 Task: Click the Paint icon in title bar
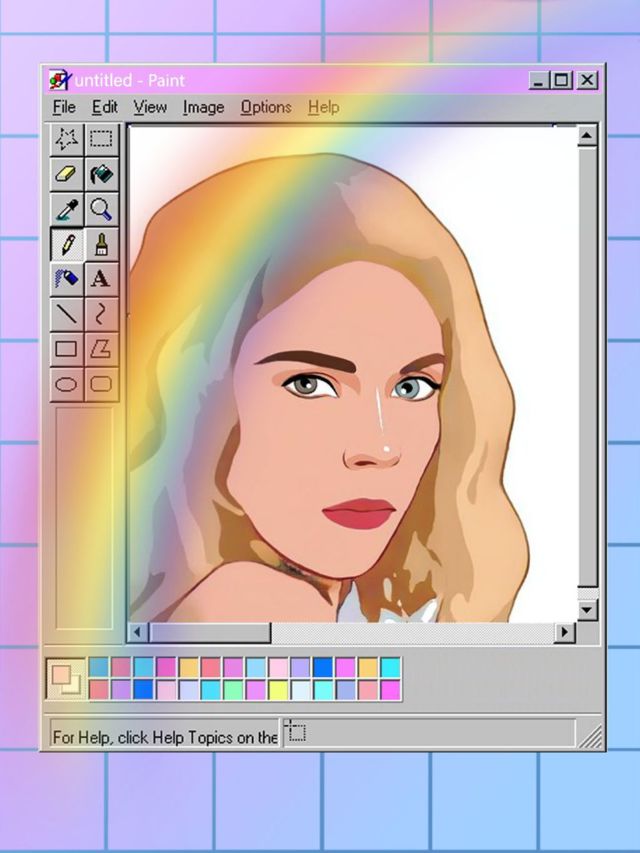coord(60,80)
